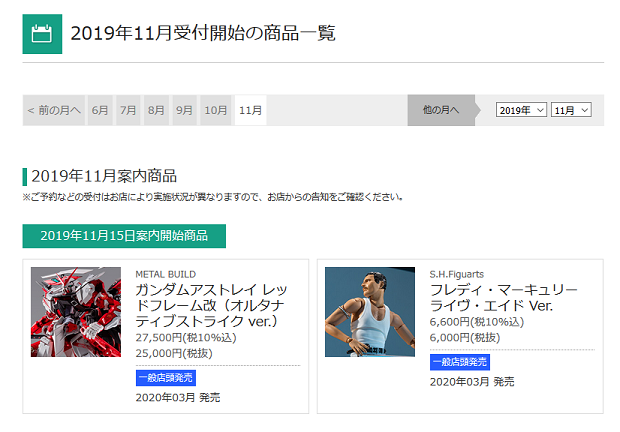Switch to the 9月 tab
Image resolution: width=620 pixels, height=432 pixels.
[x=184, y=110]
